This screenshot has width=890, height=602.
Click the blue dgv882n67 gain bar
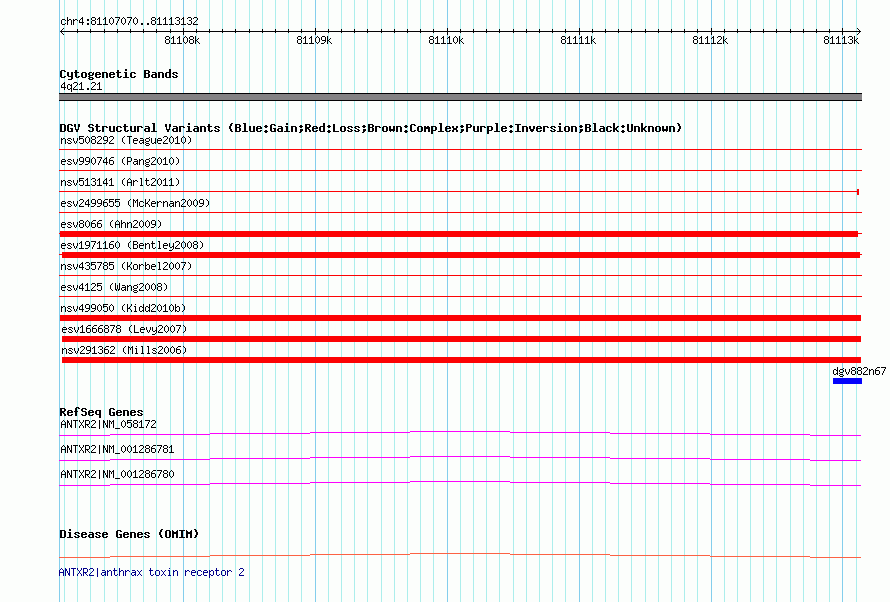click(847, 381)
